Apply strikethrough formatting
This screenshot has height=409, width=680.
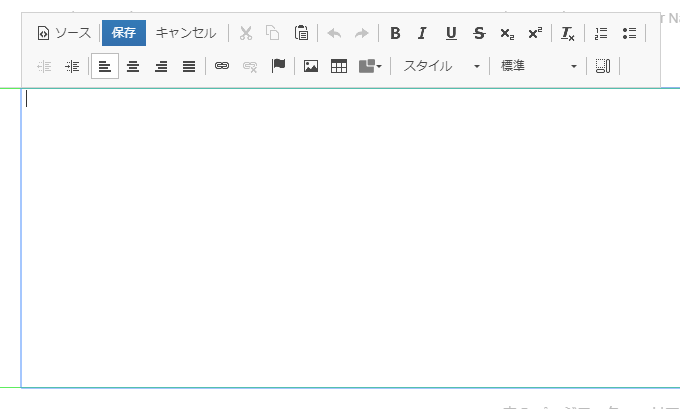(x=479, y=33)
